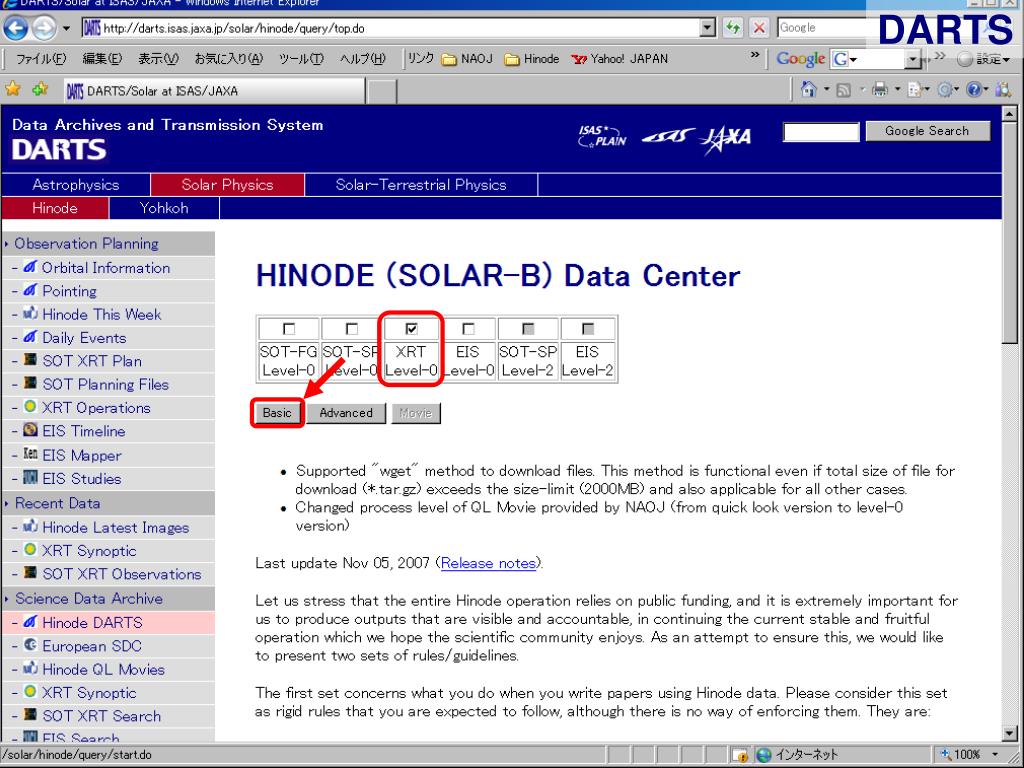Click the Advanced search button
Screen dimensions: 1024x768
(346, 413)
